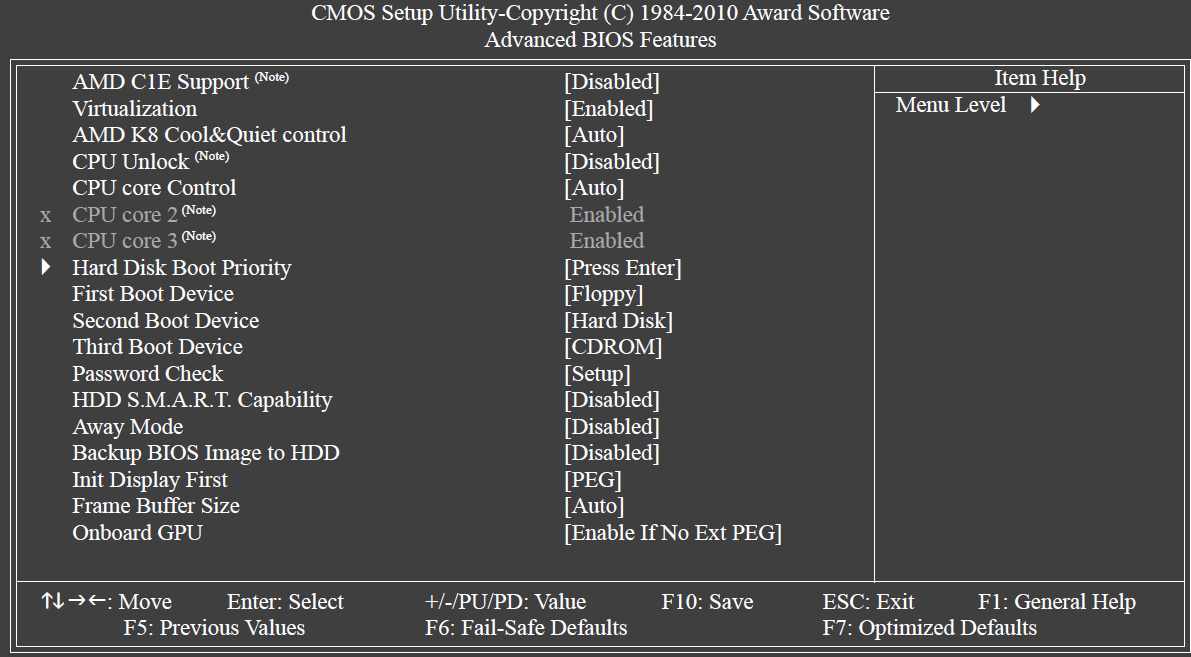Open the First Boot Device Floppy option
Image resolution: width=1191 pixels, height=657 pixels.
click(603, 294)
